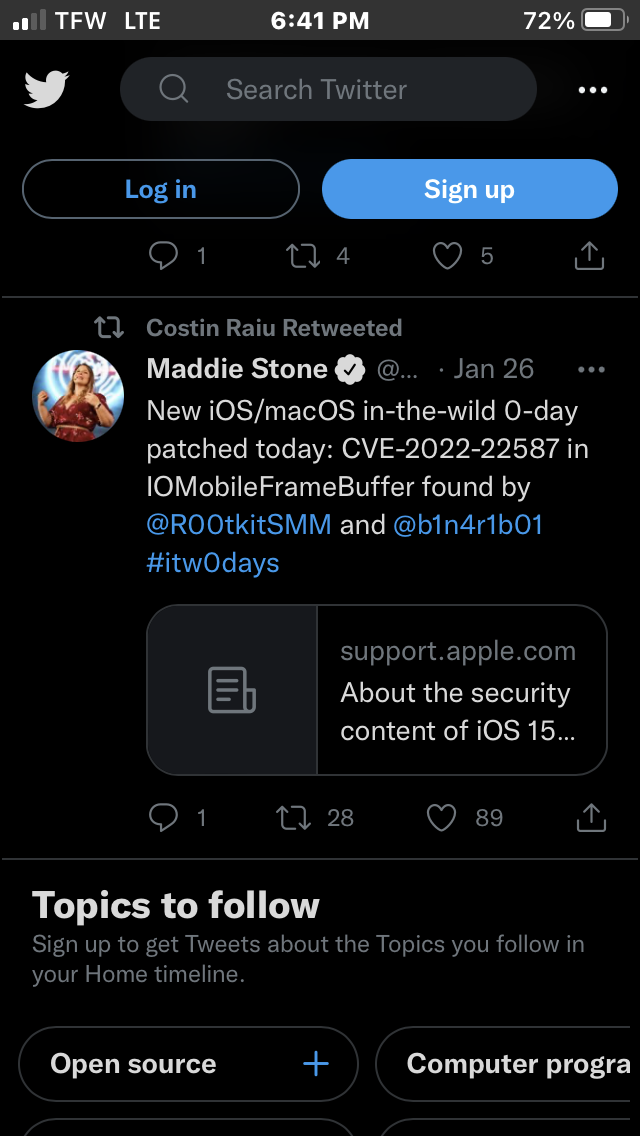View Maddie Stone's profile picture
The height and width of the screenshot is (1136, 640).
78,396
